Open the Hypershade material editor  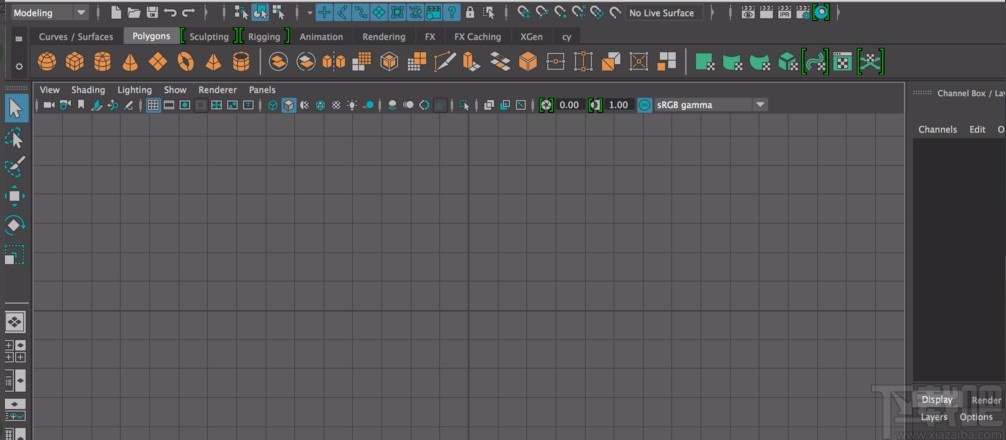[821, 12]
